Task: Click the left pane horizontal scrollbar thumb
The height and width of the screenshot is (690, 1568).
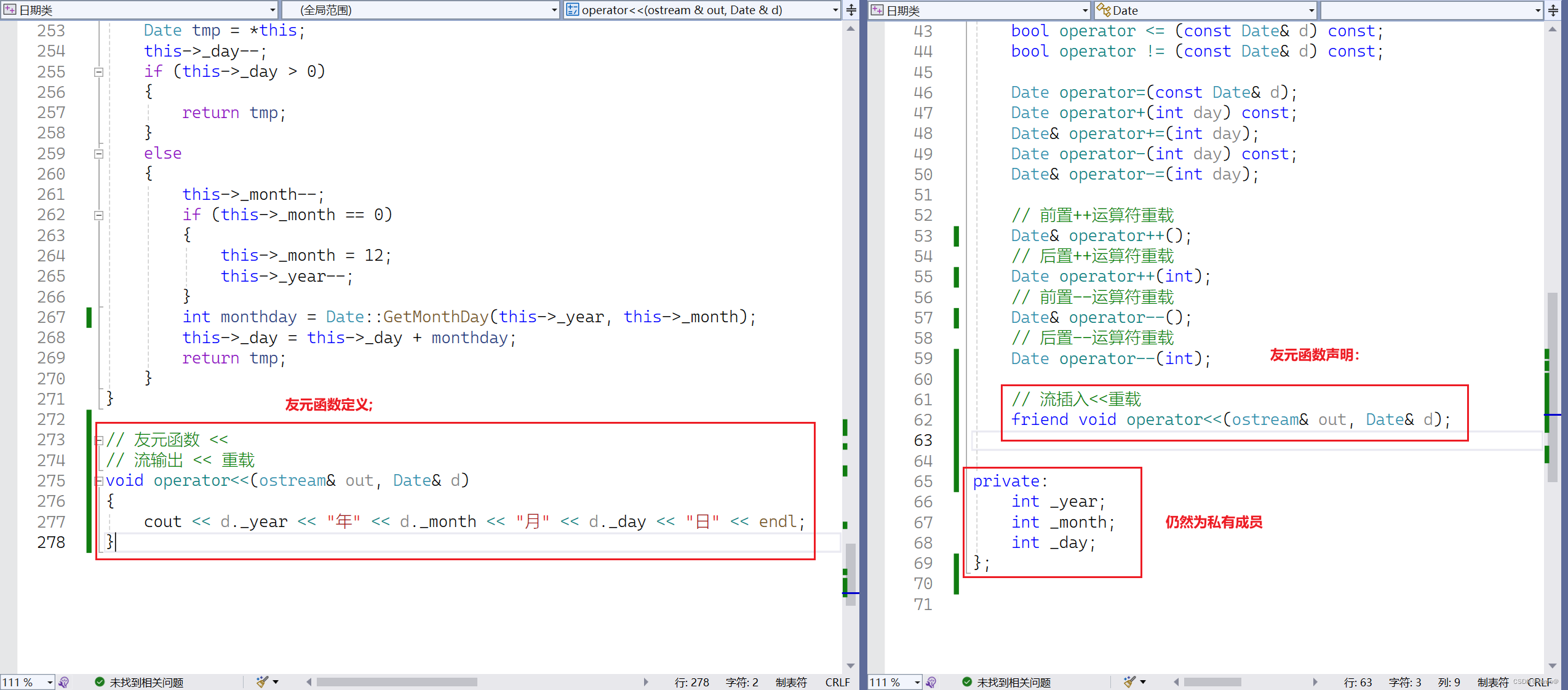Action: coord(397,682)
